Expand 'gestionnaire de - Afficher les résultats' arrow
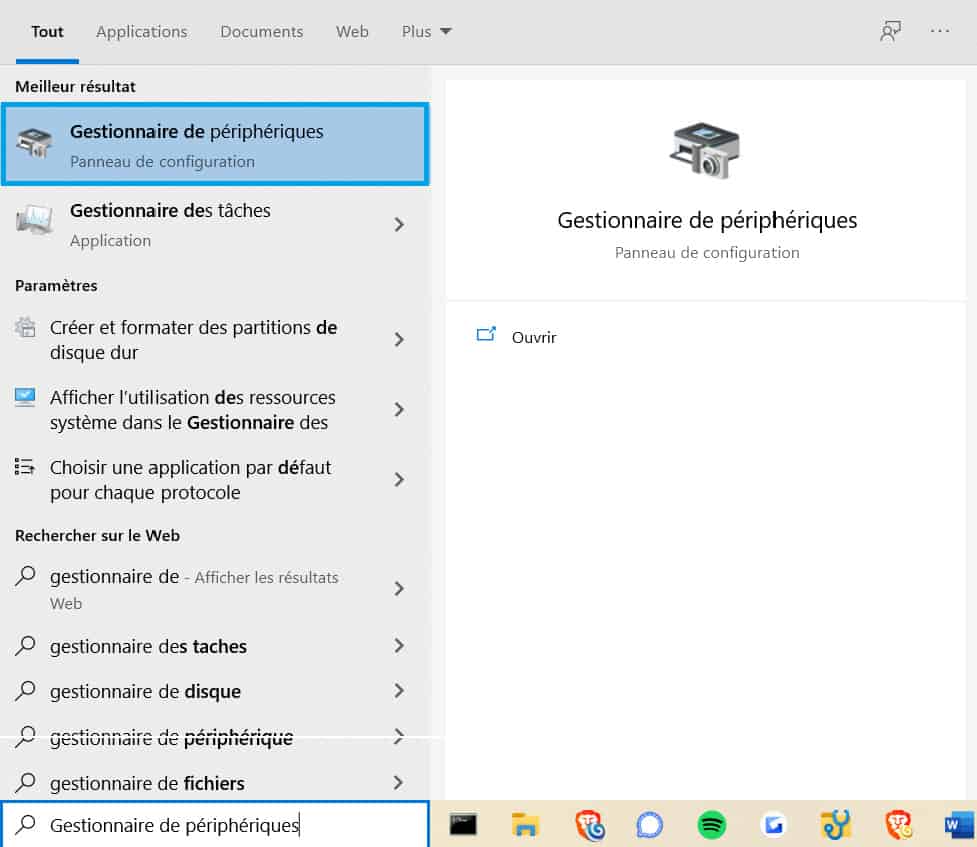 click(x=399, y=588)
